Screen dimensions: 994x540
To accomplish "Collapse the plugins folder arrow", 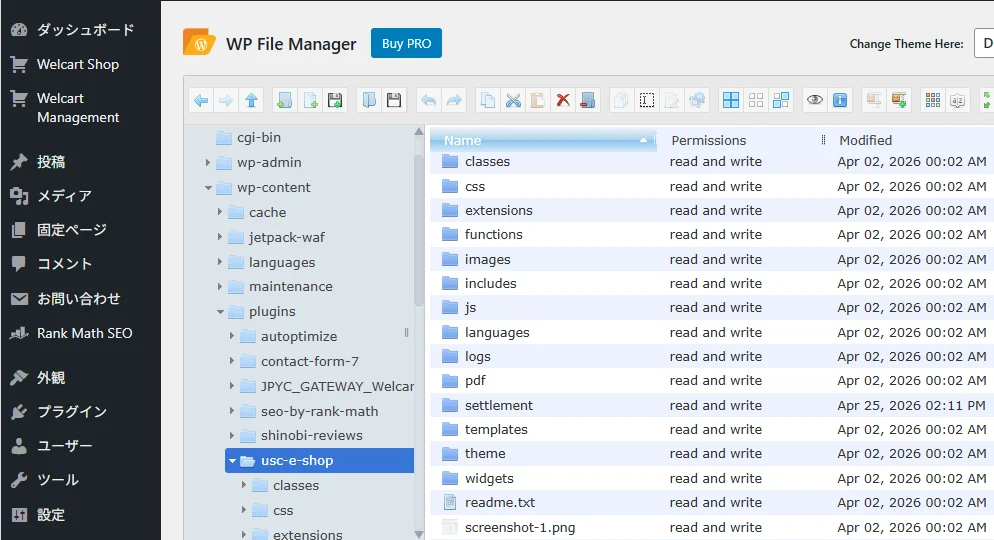I will [x=220, y=312].
